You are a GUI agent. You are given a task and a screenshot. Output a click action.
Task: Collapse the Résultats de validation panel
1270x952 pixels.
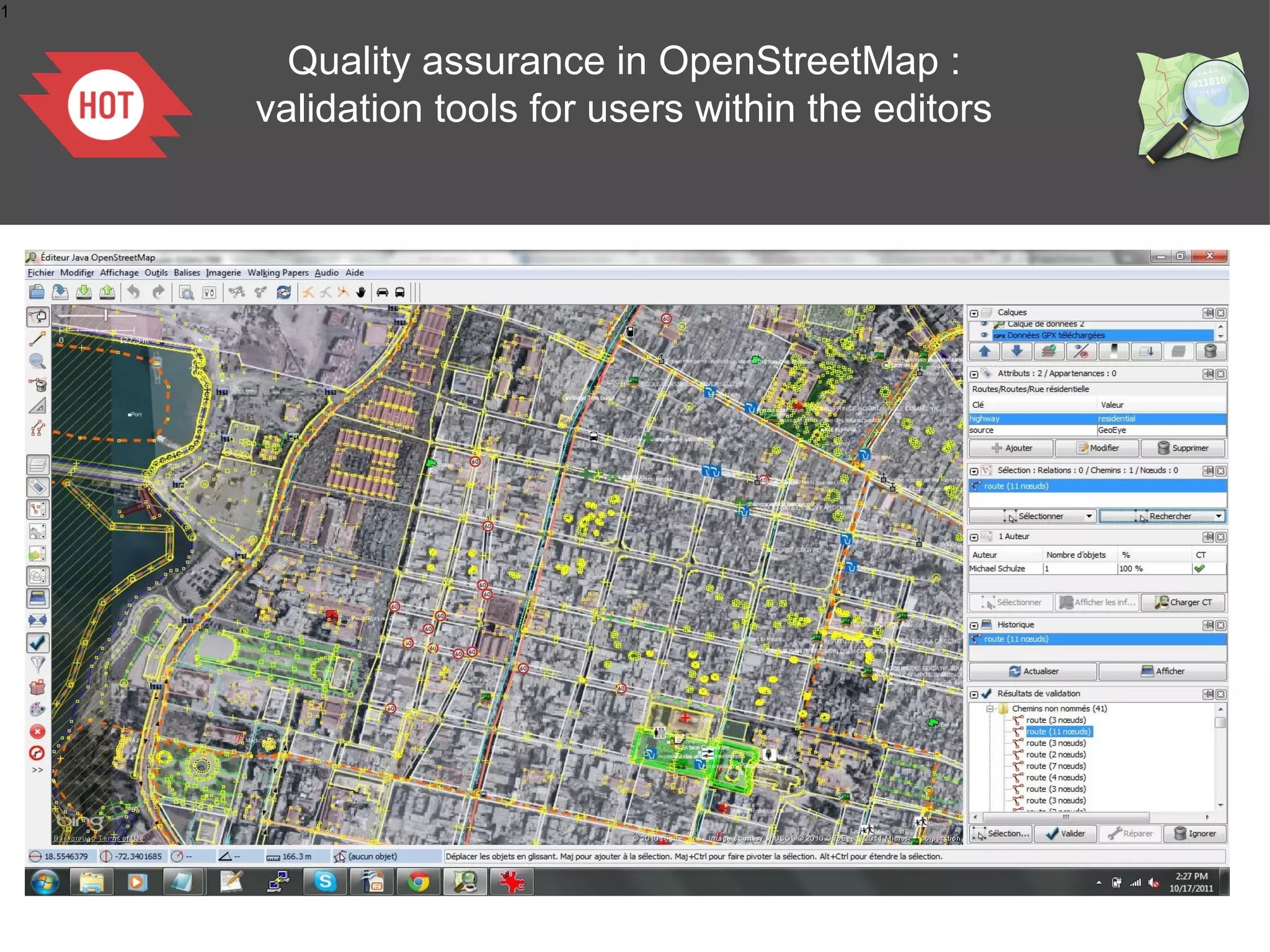pos(975,694)
